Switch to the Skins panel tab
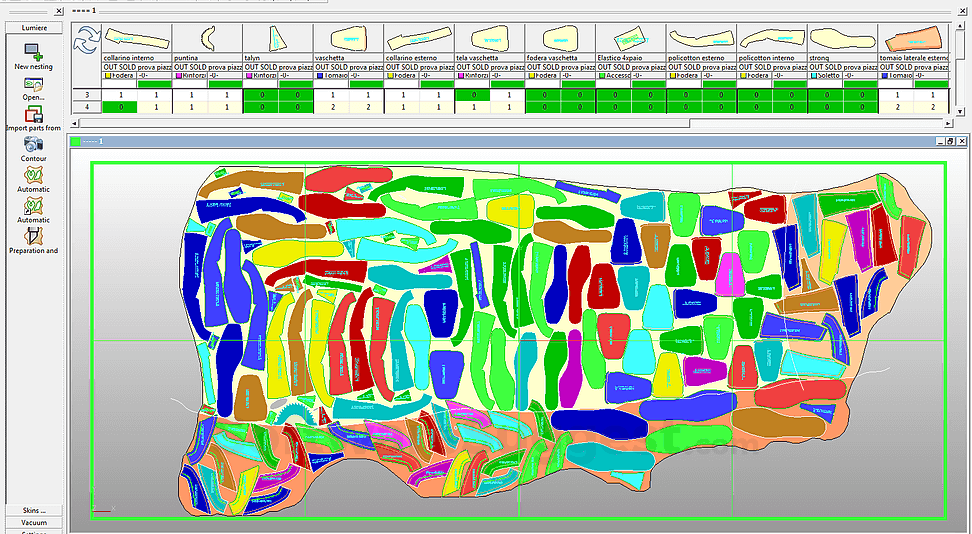Viewport: 972px width, 534px height. click(34, 510)
